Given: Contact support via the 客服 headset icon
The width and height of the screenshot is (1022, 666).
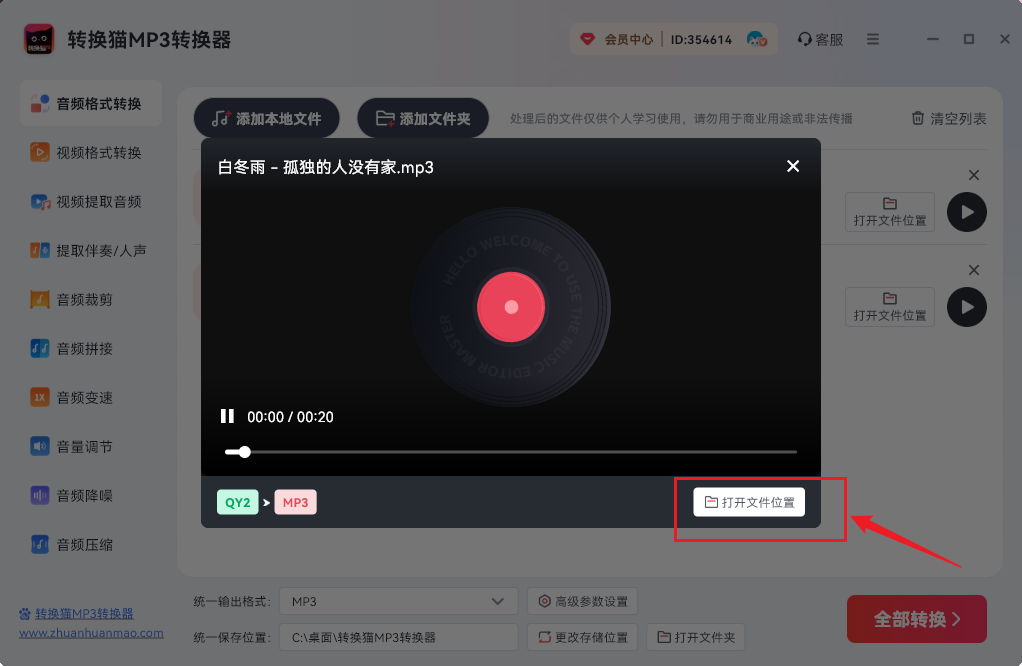Looking at the screenshot, I should (x=820, y=39).
